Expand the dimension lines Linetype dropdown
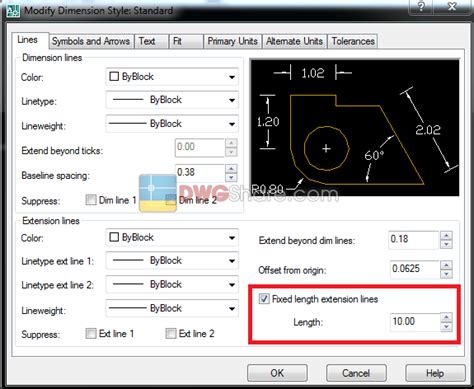Image resolution: width=474 pixels, height=389 pixels. tap(172, 100)
